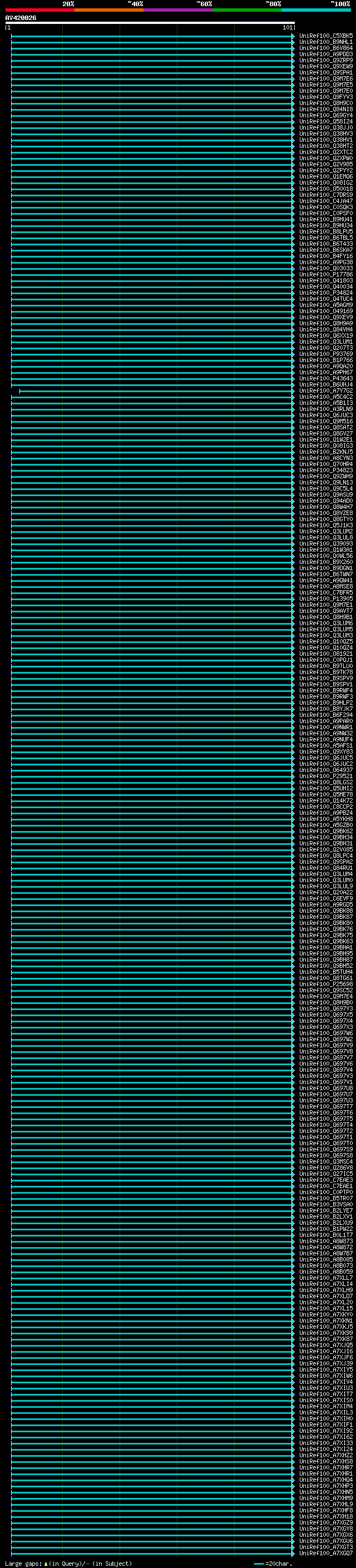The width and height of the screenshot is (356, 1568).
Task: Select label UniRef100_Q8GV27
Action: 326,433
